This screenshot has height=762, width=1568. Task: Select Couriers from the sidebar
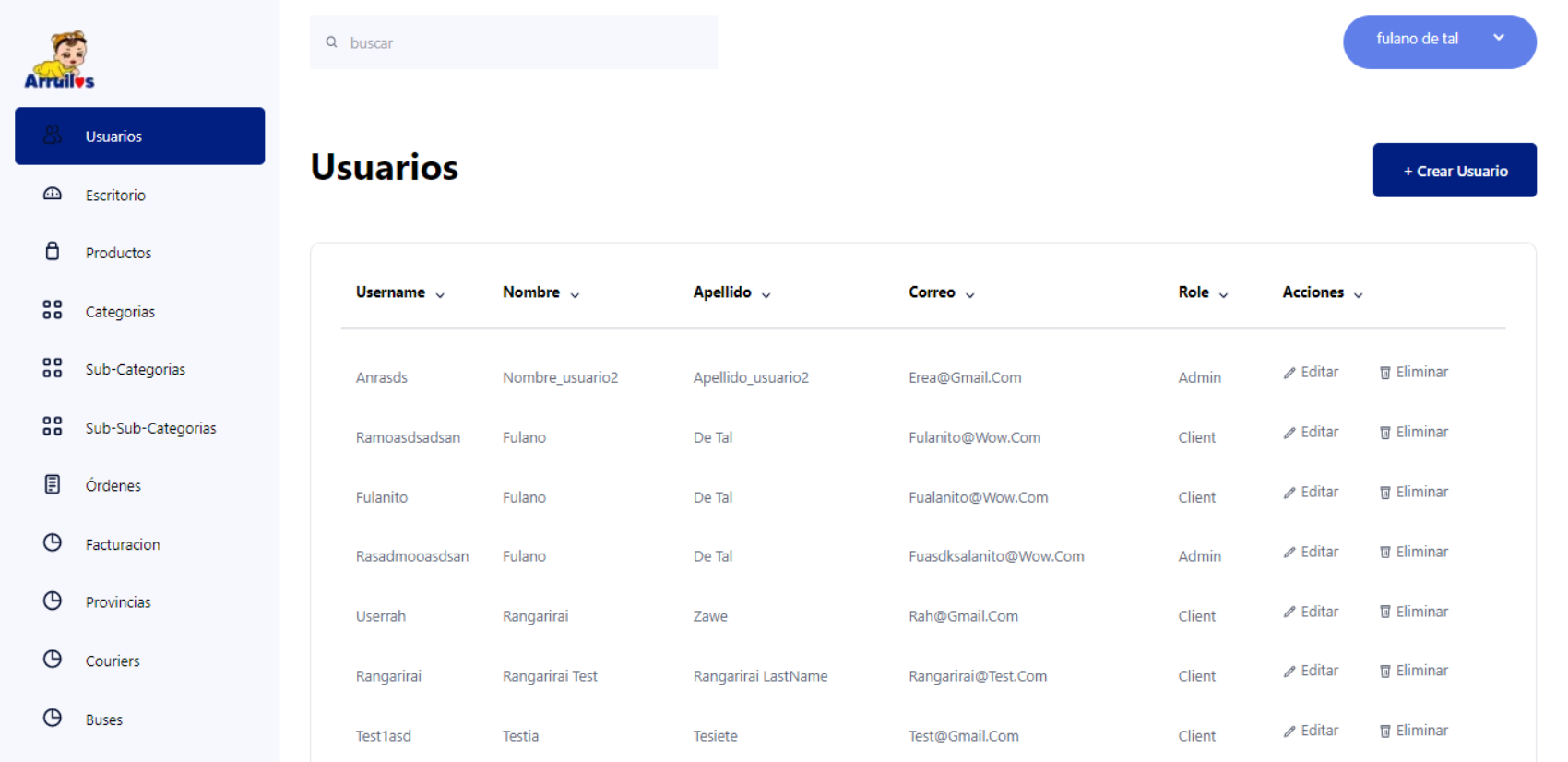point(113,661)
